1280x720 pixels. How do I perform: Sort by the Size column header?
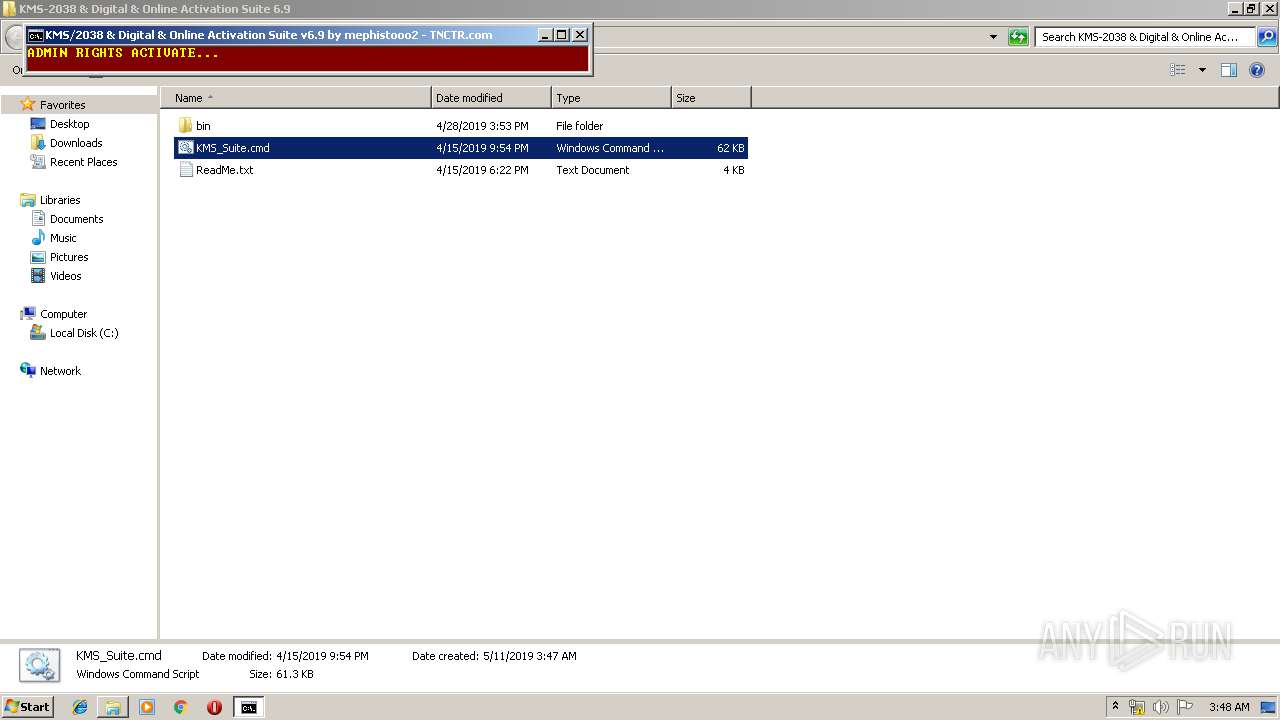pos(711,98)
